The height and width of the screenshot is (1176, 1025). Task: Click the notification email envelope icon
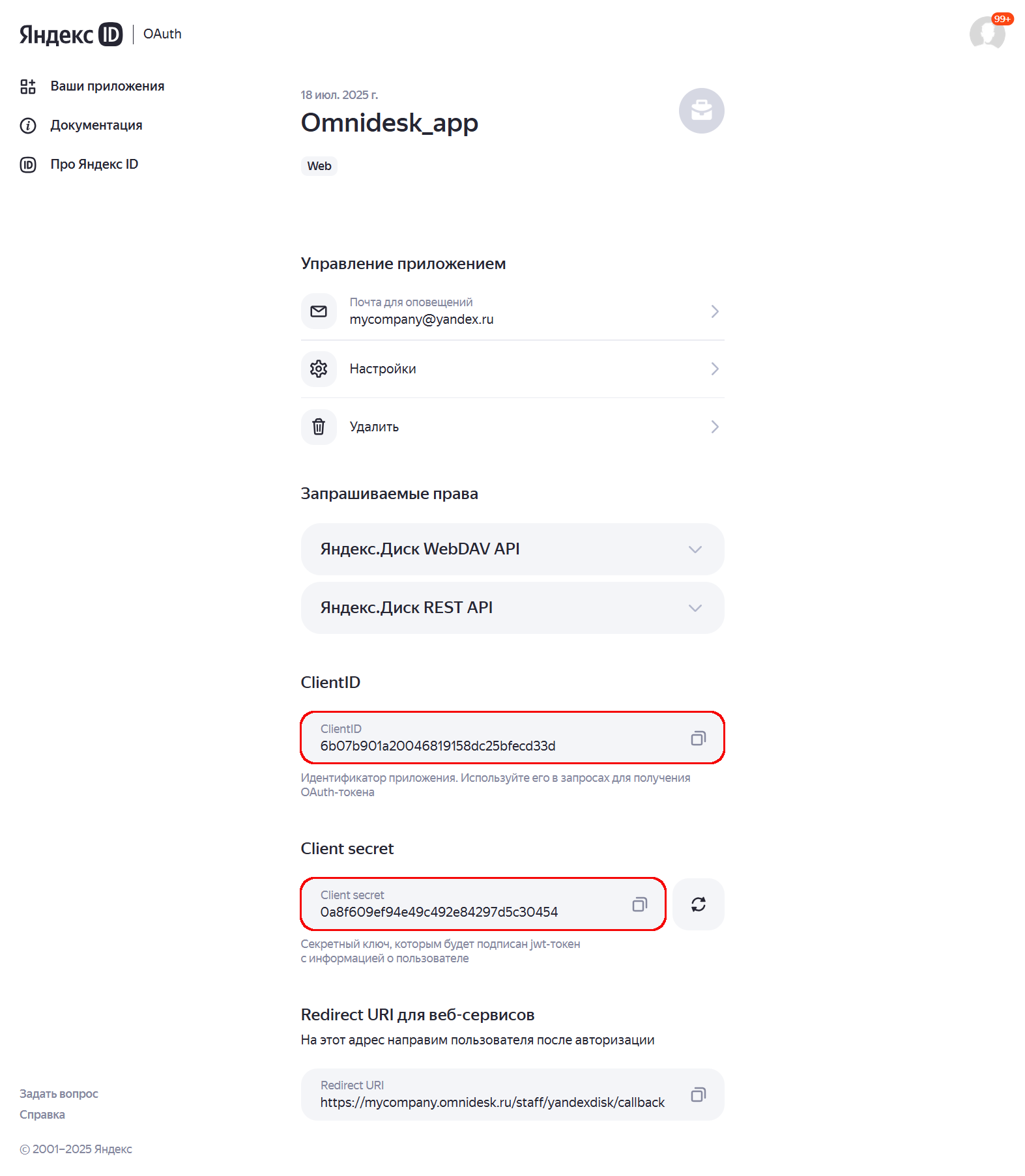coord(319,311)
